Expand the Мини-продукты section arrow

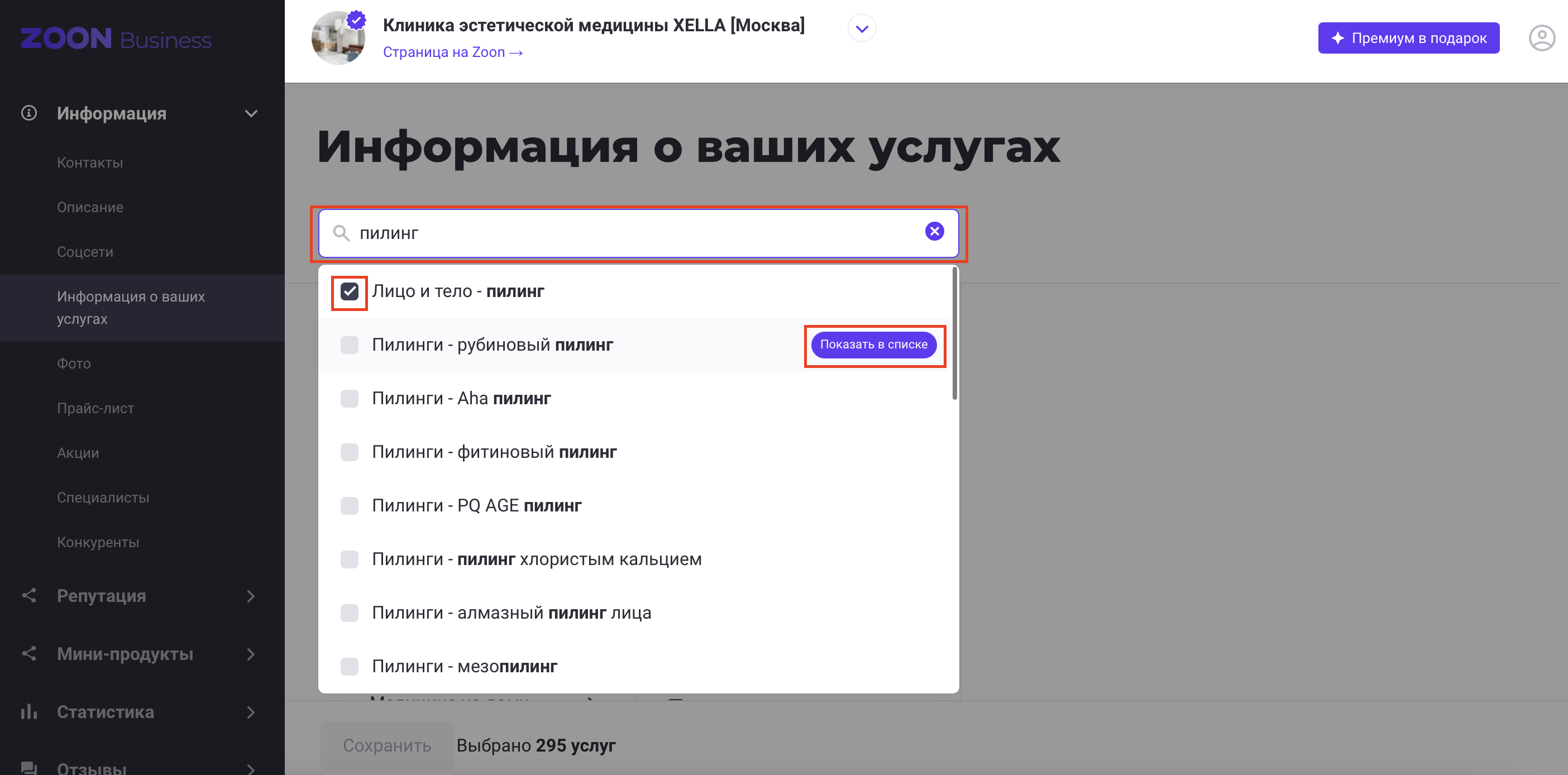click(x=251, y=654)
